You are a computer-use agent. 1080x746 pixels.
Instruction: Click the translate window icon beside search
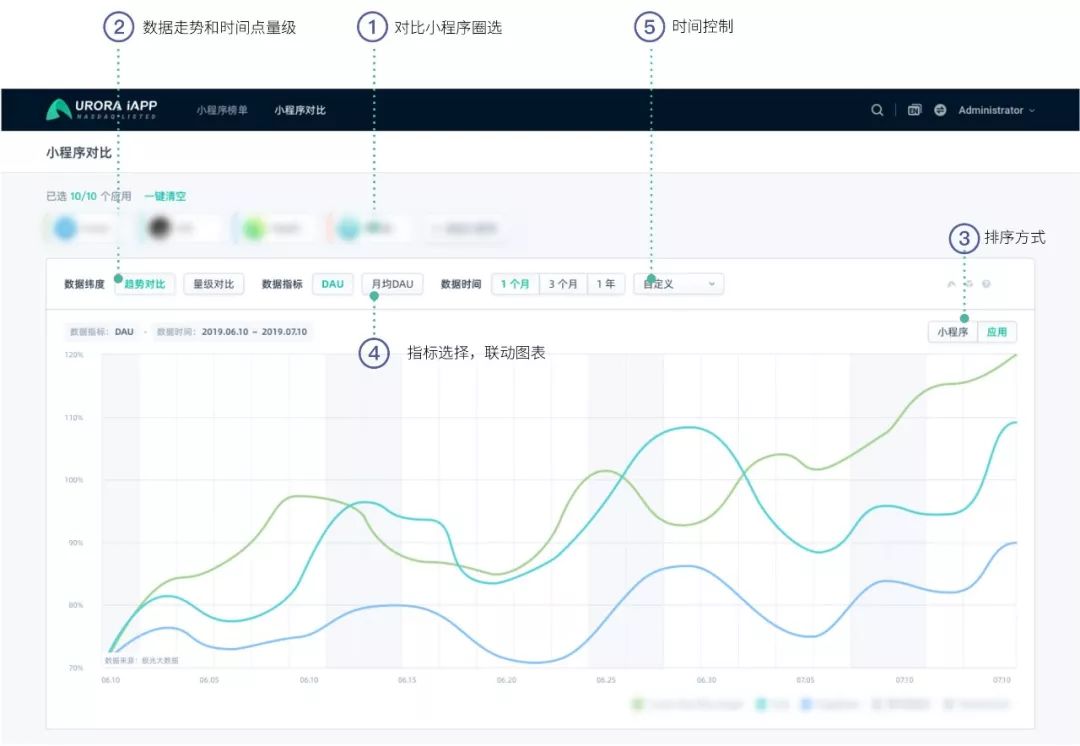tap(914, 110)
